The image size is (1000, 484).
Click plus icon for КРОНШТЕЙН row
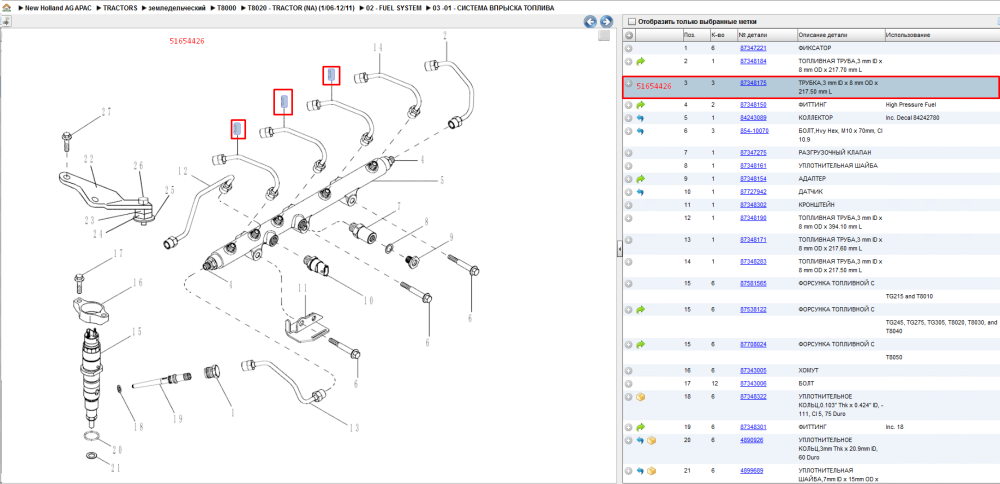click(x=629, y=205)
